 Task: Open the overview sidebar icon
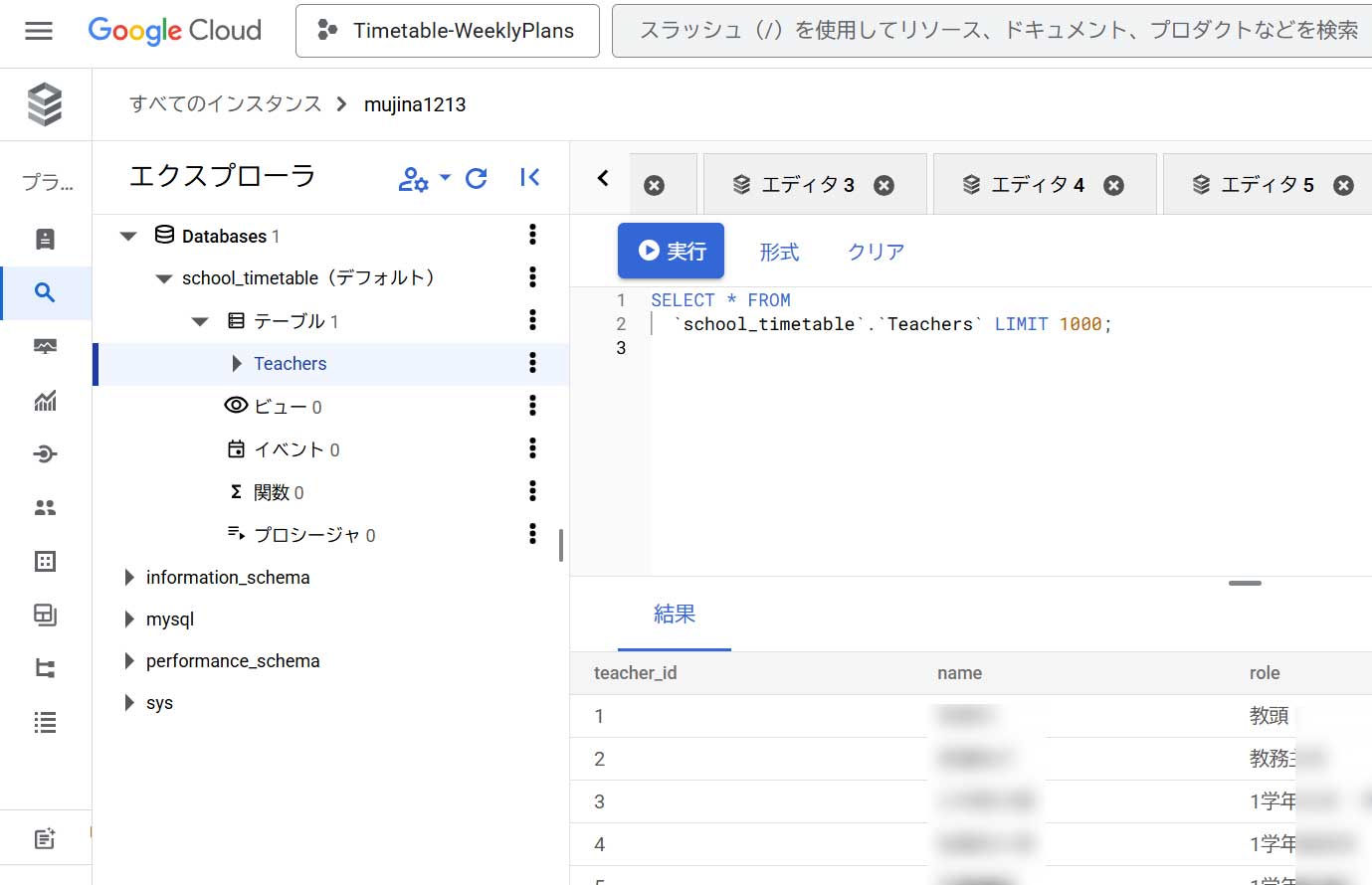click(45, 239)
